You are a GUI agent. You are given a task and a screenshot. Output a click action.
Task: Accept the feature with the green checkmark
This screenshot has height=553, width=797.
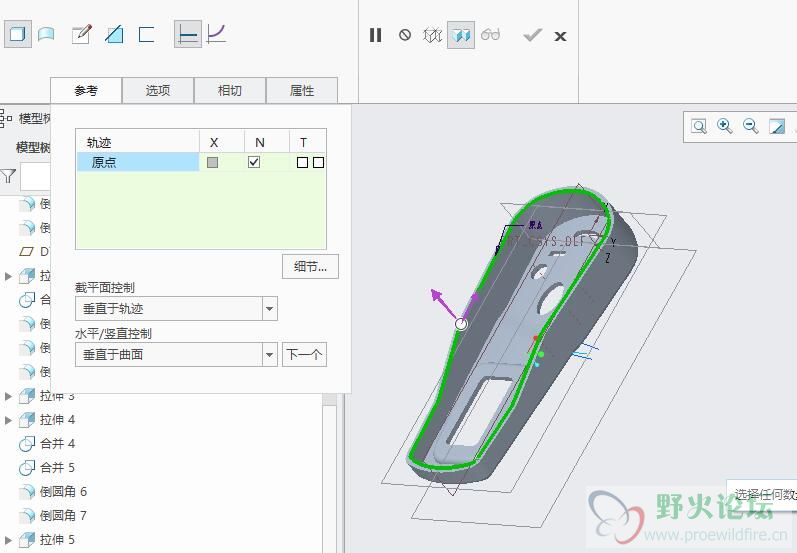pyautogui.click(x=532, y=35)
